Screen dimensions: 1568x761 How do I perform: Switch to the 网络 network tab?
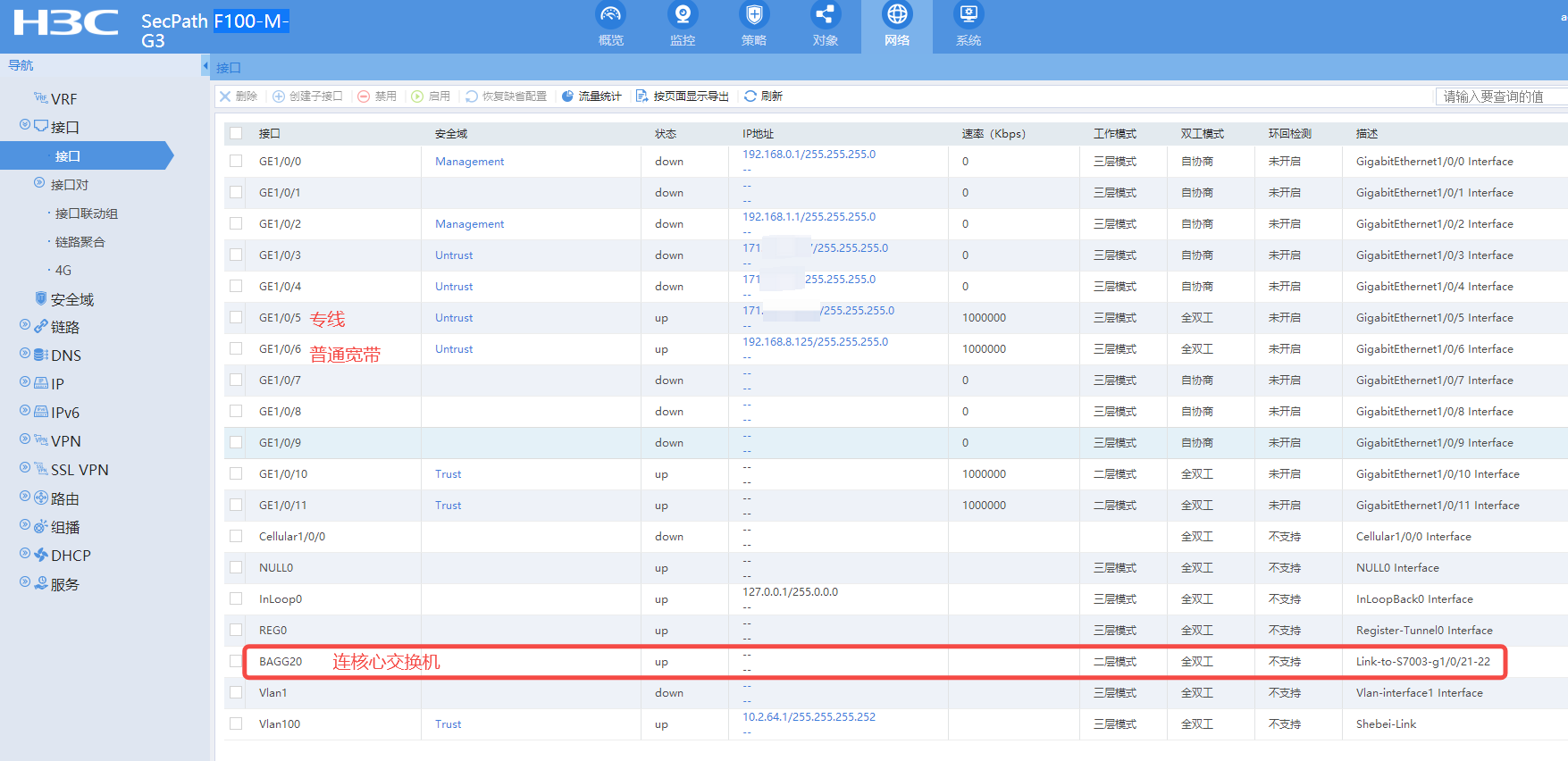pos(896,26)
